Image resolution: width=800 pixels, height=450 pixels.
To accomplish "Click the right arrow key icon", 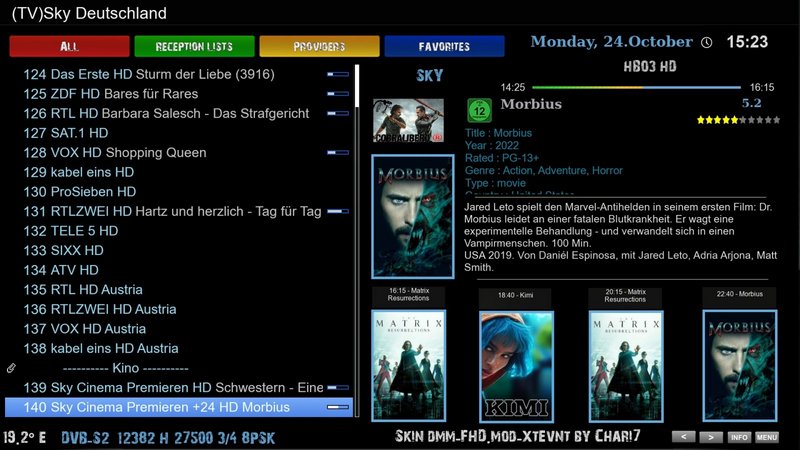I will pyautogui.click(x=711, y=437).
